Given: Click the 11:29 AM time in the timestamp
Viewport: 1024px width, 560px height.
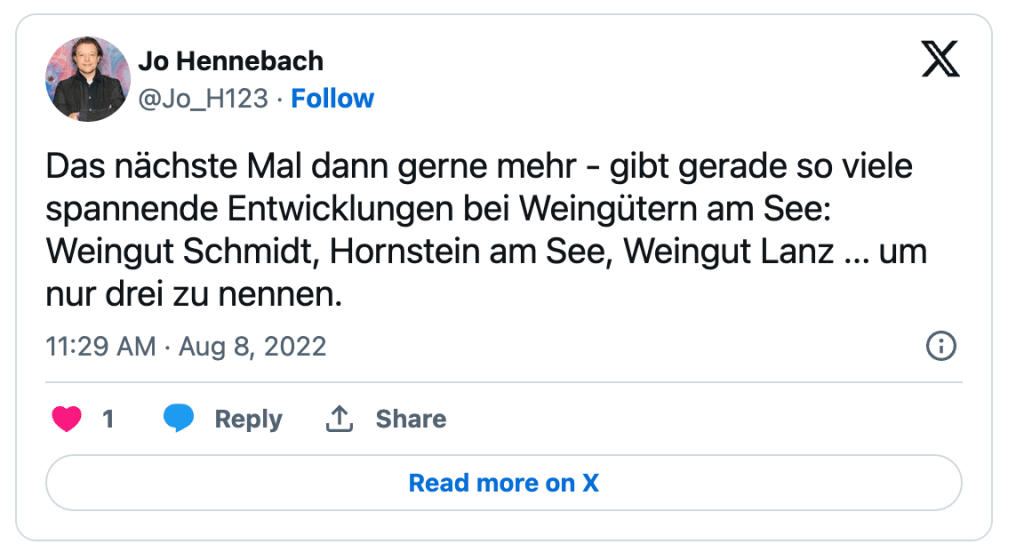Looking at the screenshot, I should tap(100, 346).
